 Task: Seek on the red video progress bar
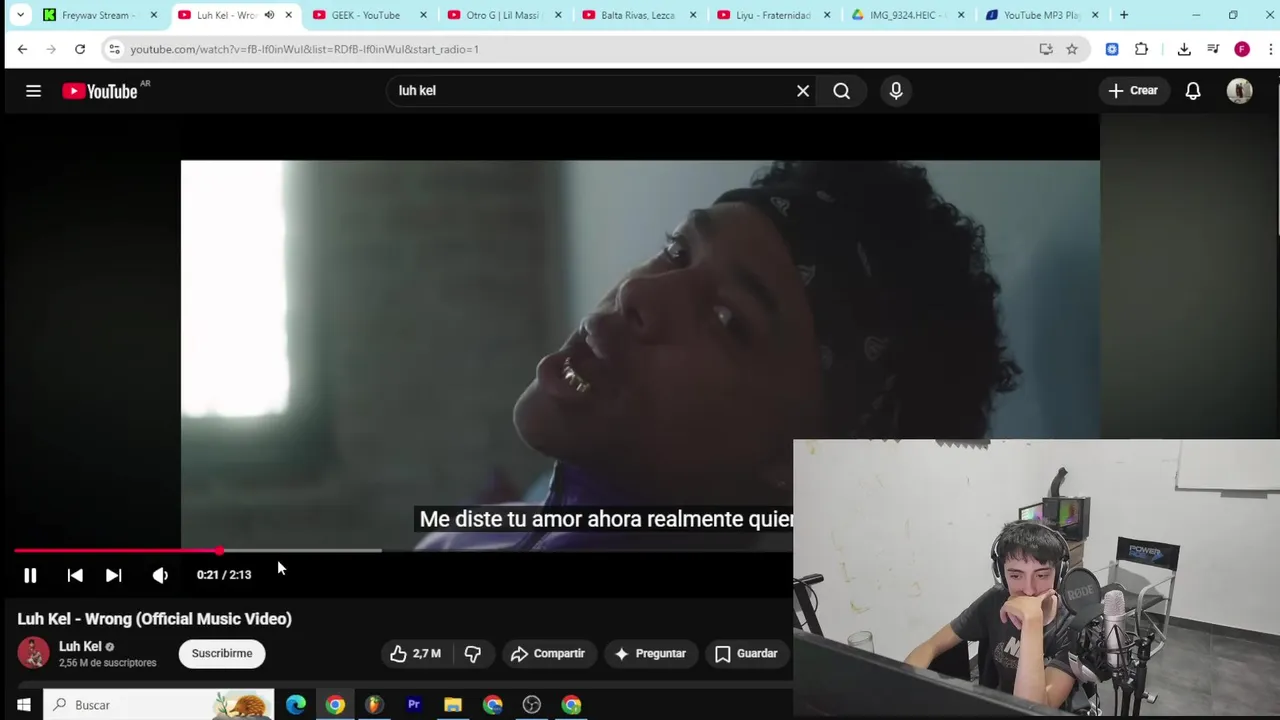(116, 550)
